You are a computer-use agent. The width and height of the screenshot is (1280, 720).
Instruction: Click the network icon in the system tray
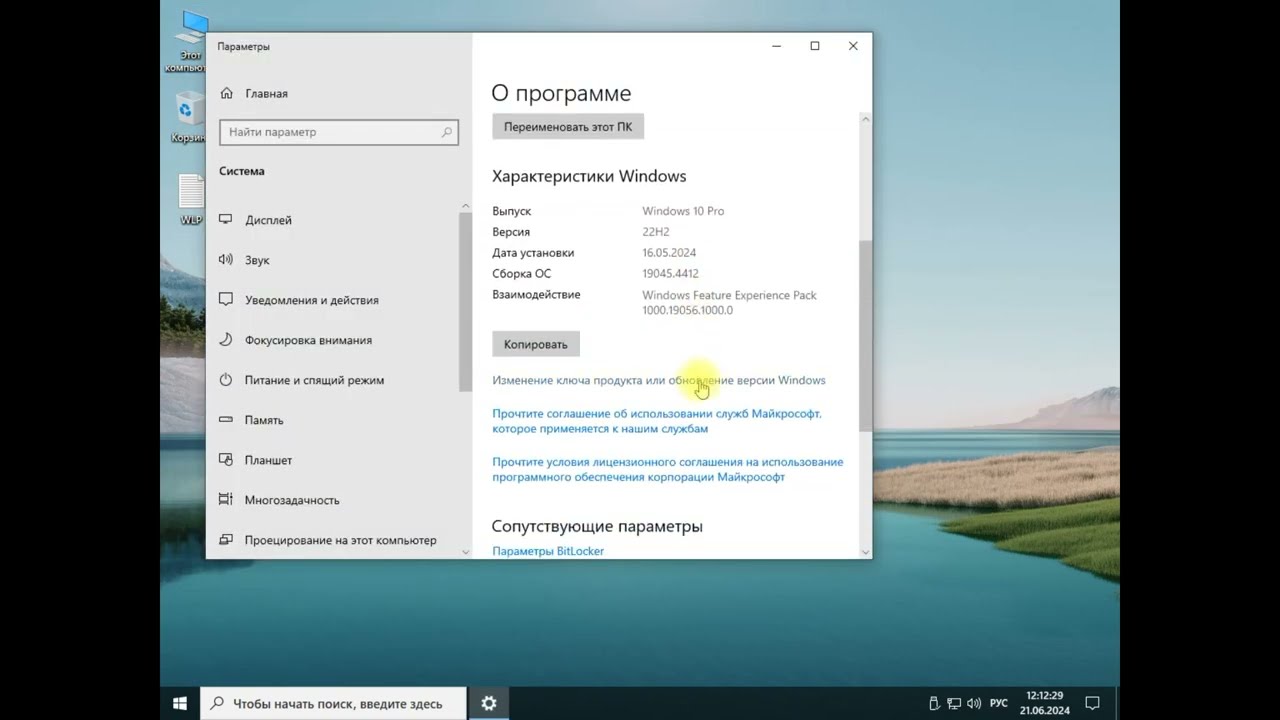pyautogui.click(x=954, y=703)
